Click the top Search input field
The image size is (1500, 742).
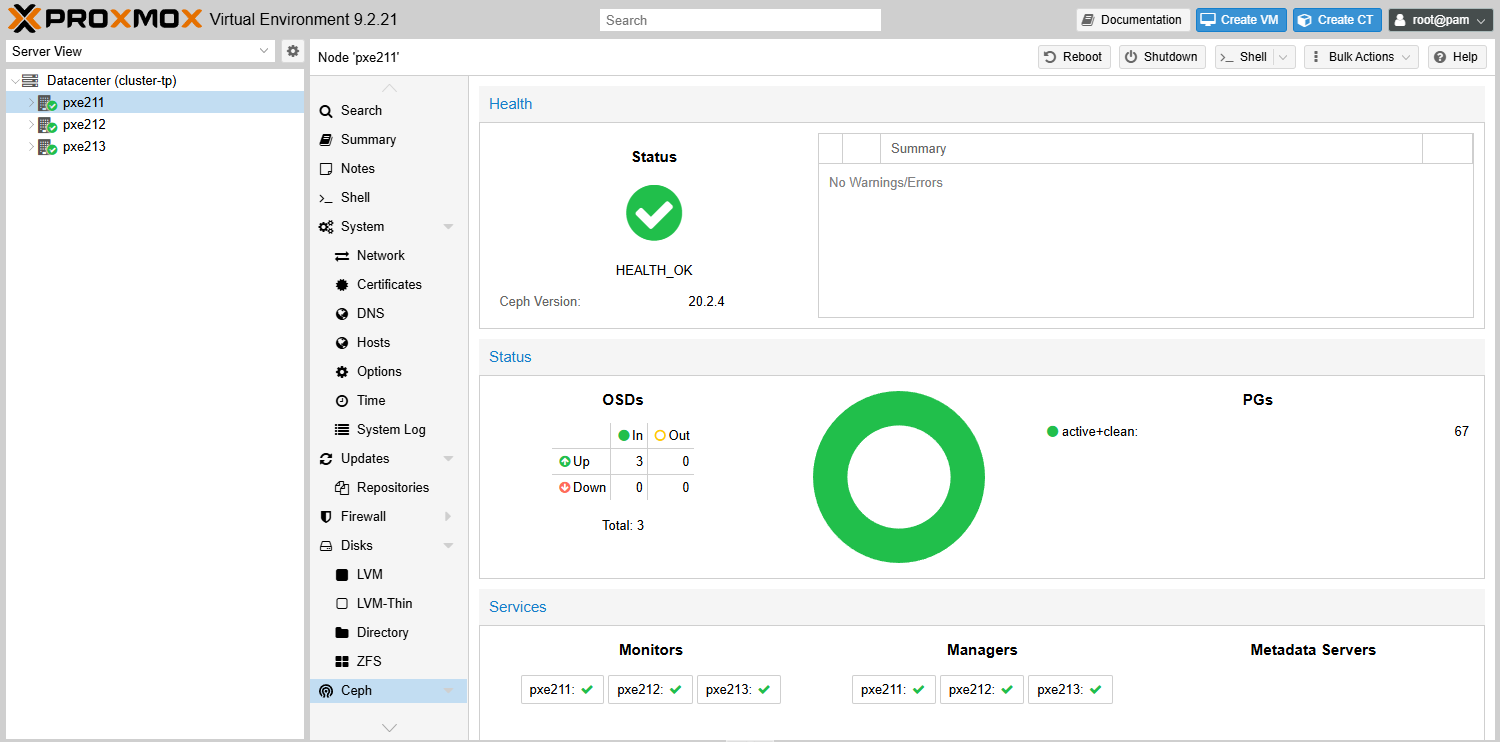coord(740,20)
